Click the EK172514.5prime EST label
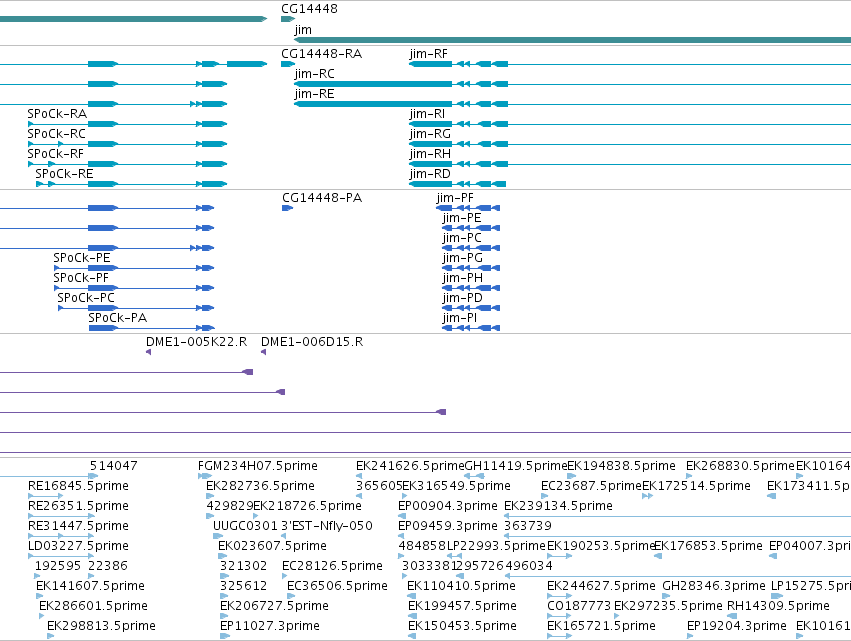Image resolution: width=851 pixels, height=641 pixels. pyautogui.click(x=696, y=486)
